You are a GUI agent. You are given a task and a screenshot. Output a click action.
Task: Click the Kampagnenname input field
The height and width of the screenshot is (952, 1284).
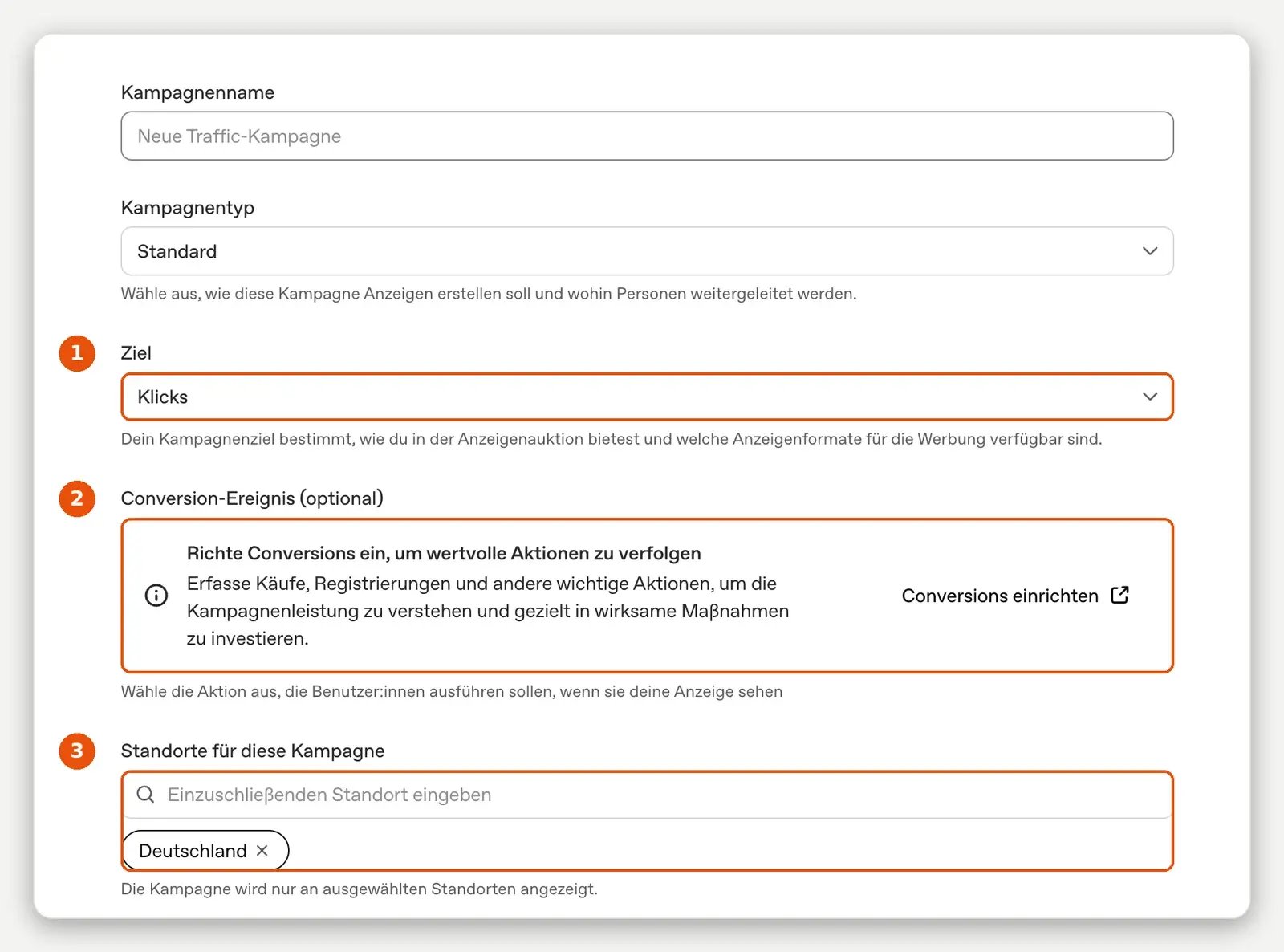(x=647, y=136)
